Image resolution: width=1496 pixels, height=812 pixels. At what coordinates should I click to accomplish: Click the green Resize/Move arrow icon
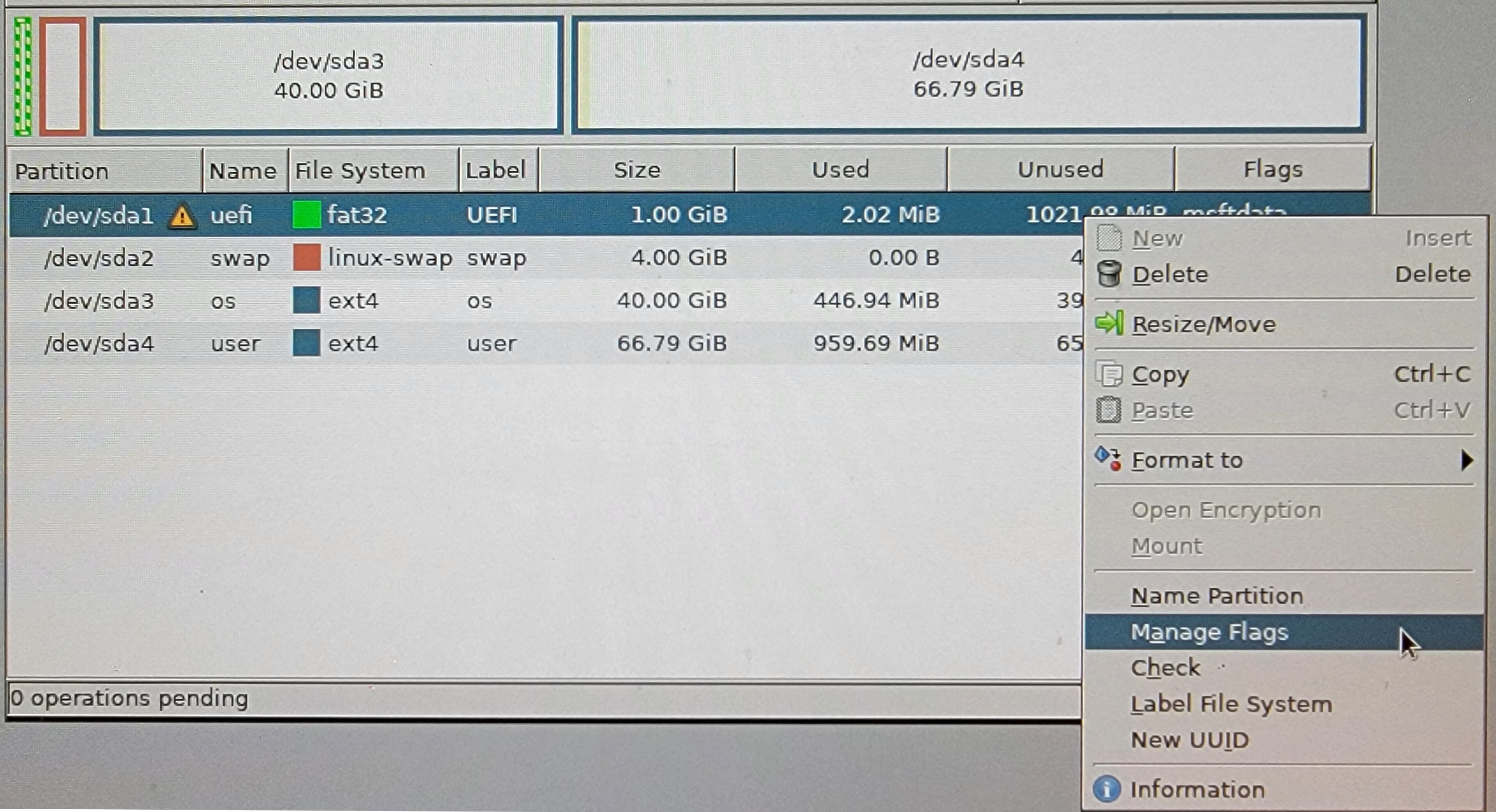[x=1109, y=323]
